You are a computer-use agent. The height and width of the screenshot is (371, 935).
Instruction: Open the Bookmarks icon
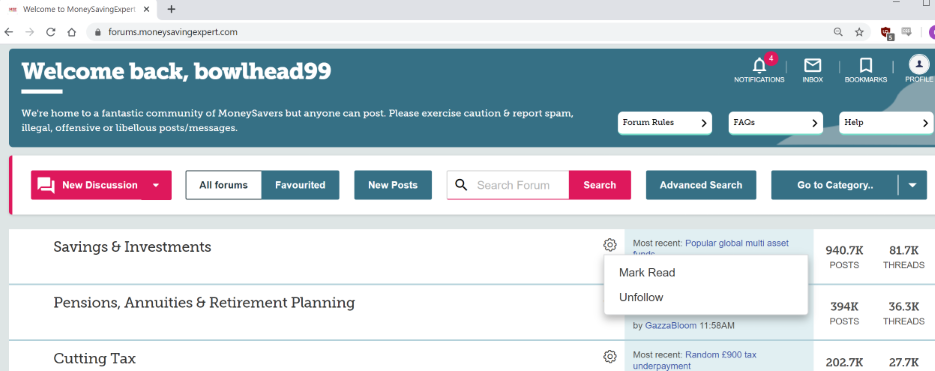point(866,66)
